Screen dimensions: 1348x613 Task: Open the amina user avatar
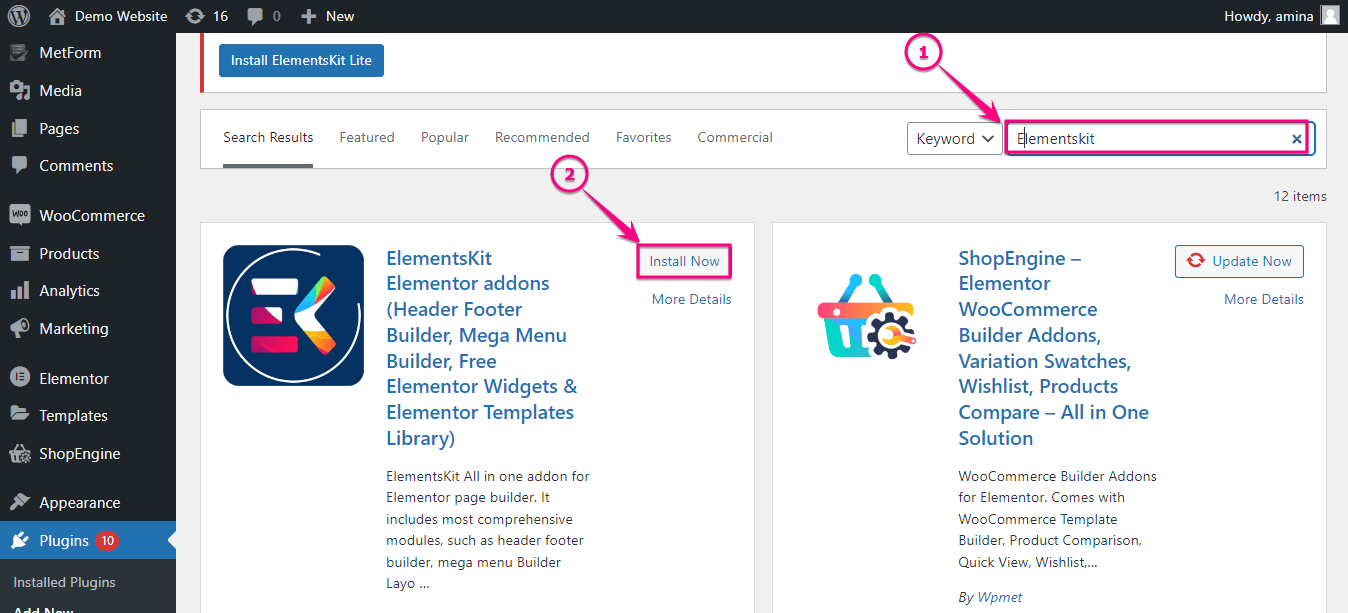(1330, 16)
